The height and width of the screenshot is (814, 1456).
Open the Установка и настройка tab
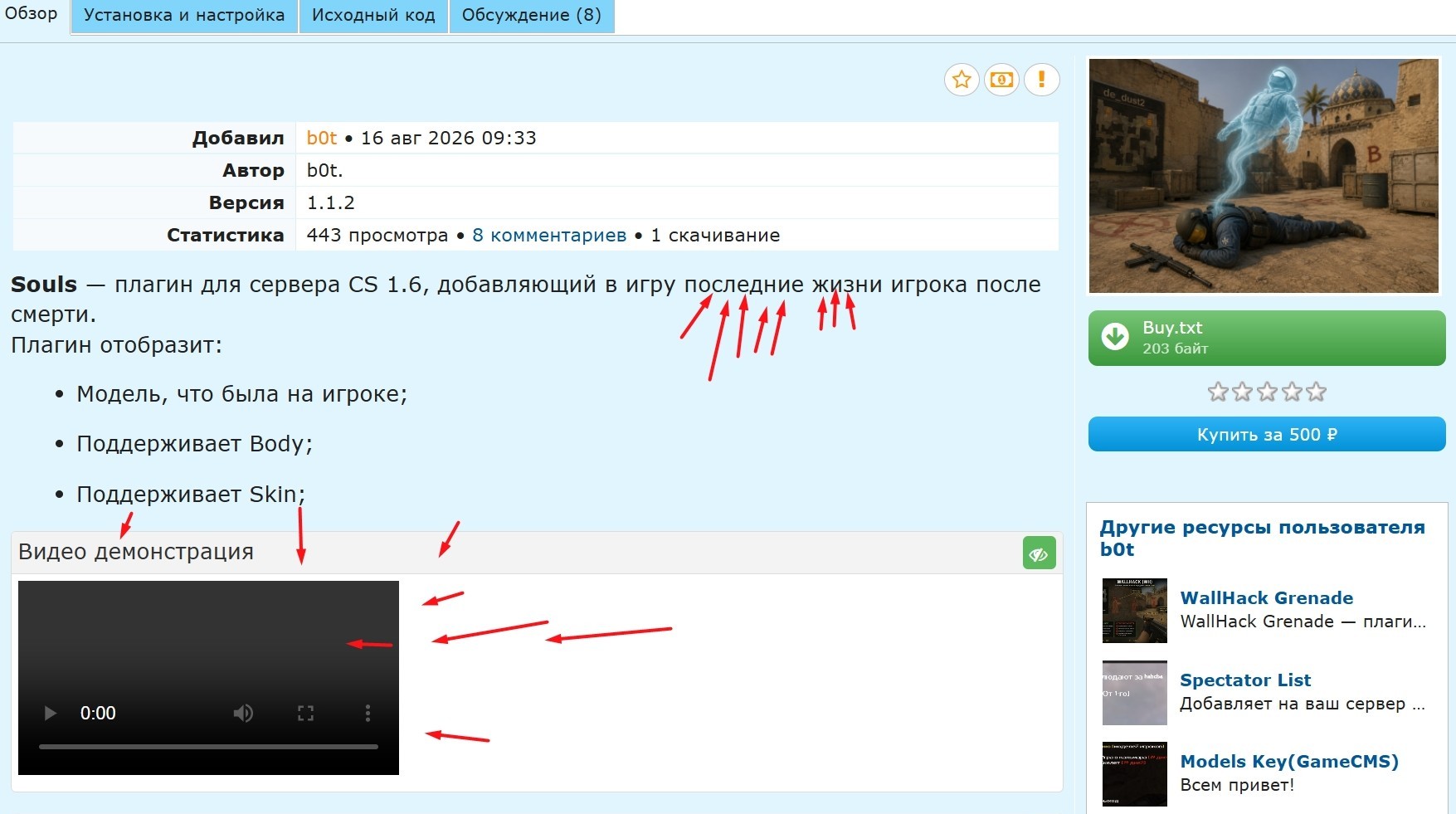184,16
